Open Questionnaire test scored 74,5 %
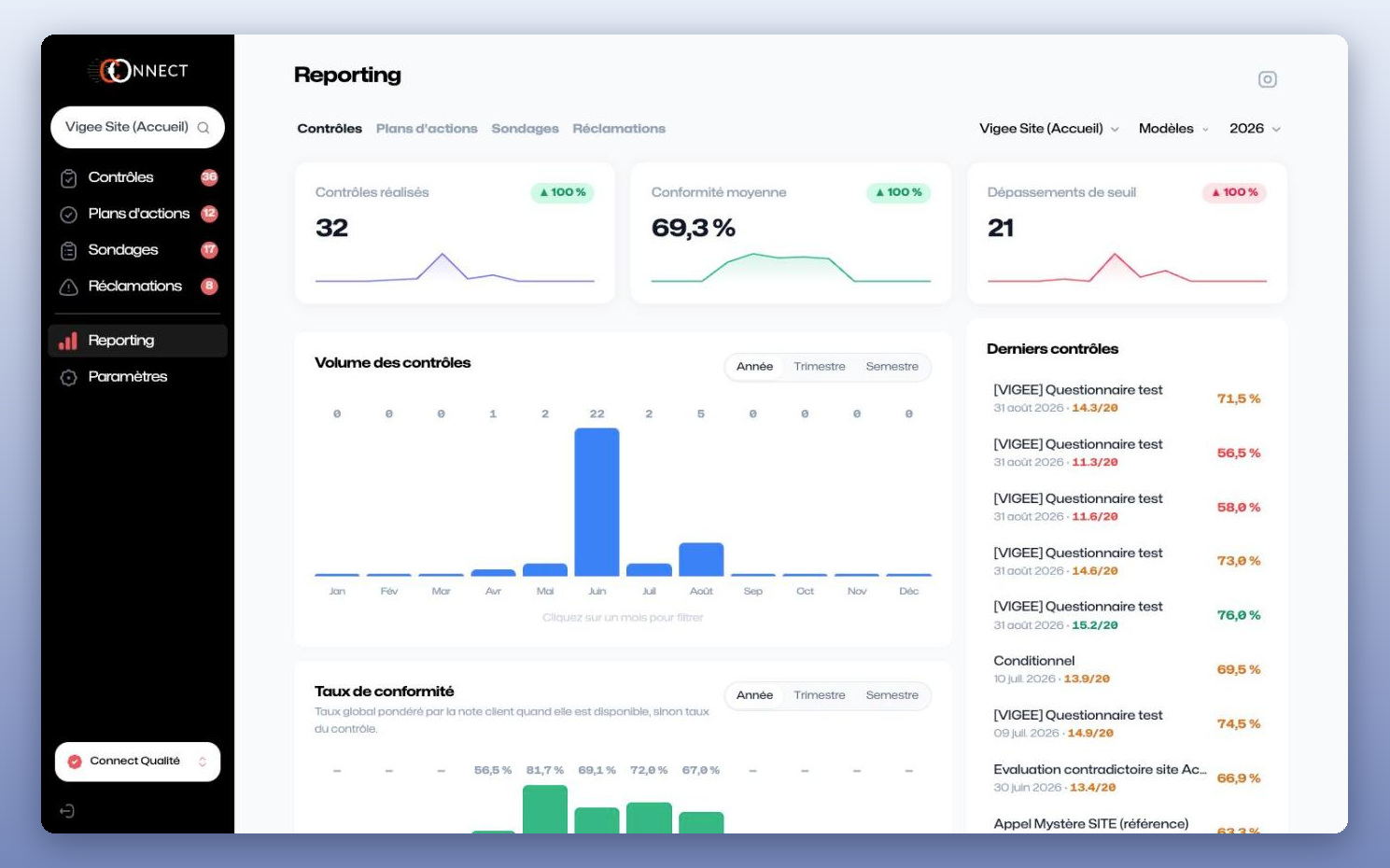This screenshot has height=868, width=1390. coord(1127,723)
